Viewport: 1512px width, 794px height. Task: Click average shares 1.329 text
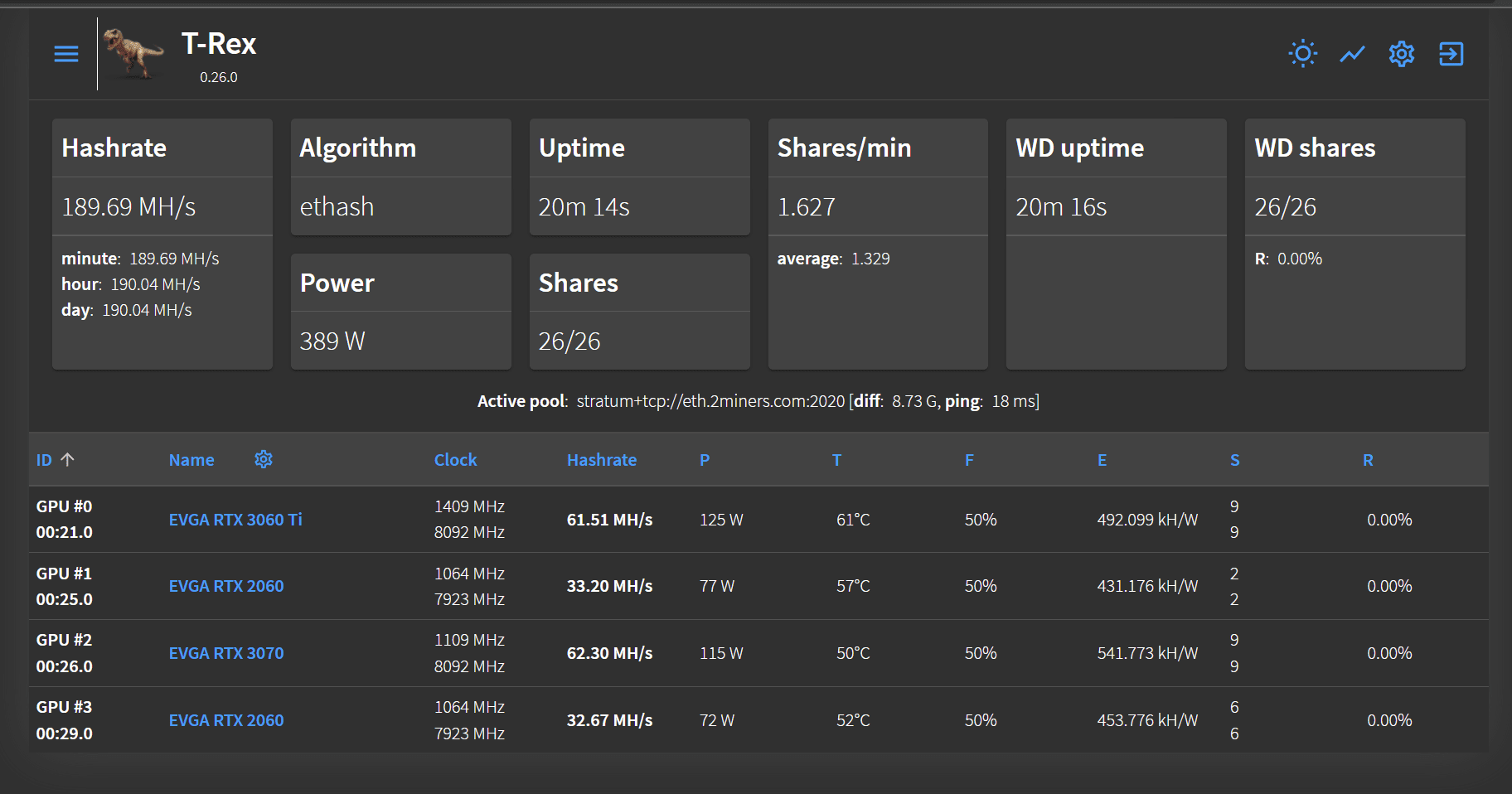[833, 259]
